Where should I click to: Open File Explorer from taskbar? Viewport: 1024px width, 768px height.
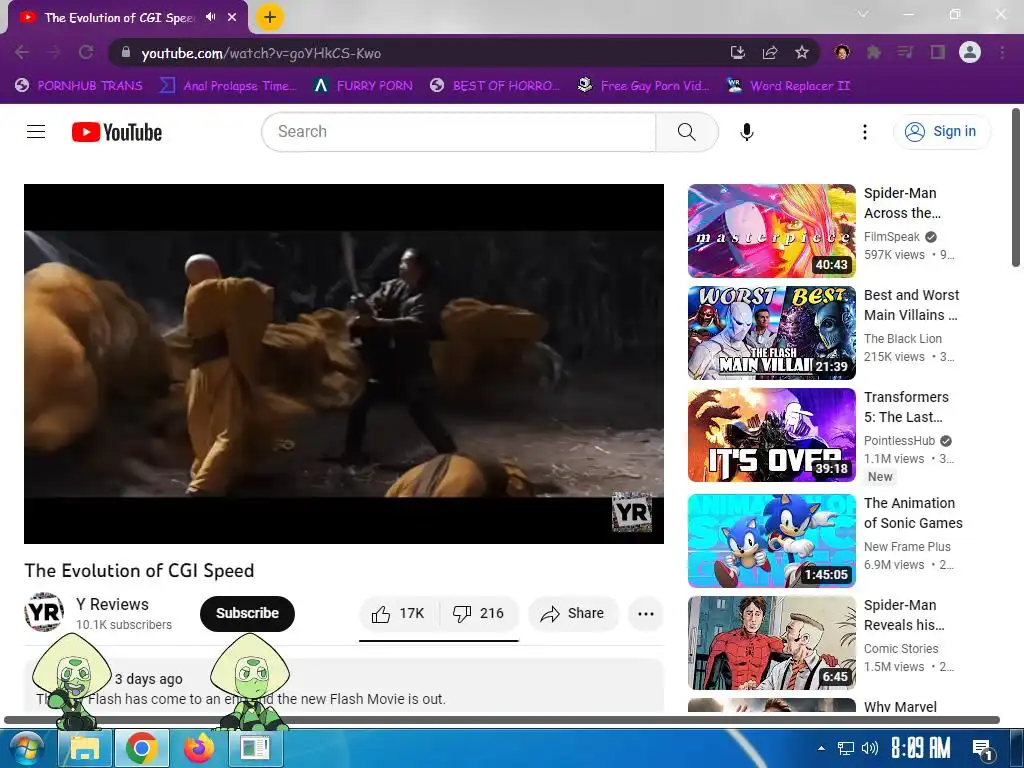(84, 748)
